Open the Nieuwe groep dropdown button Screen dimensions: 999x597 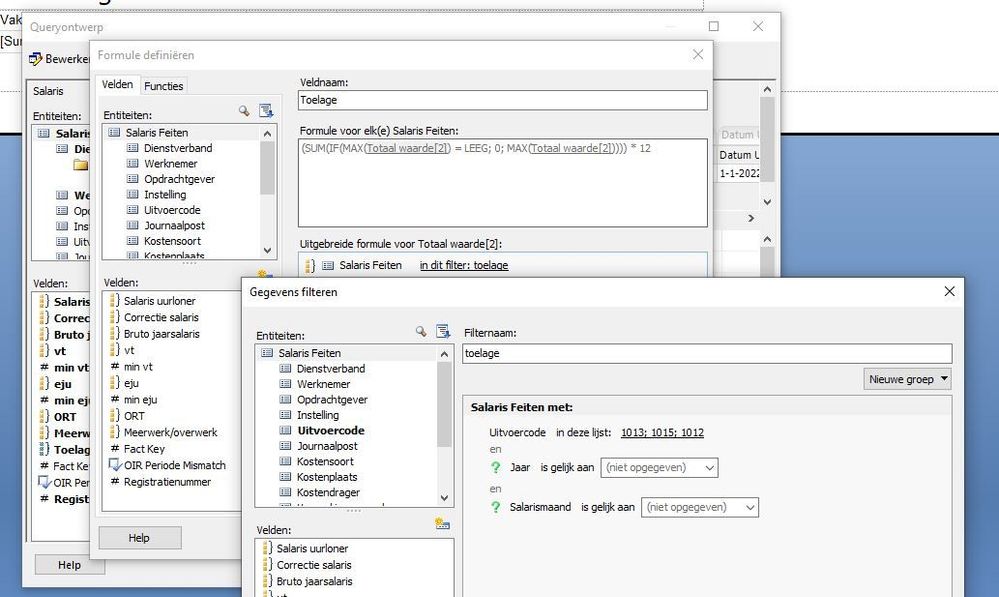[x=907, y=379]
